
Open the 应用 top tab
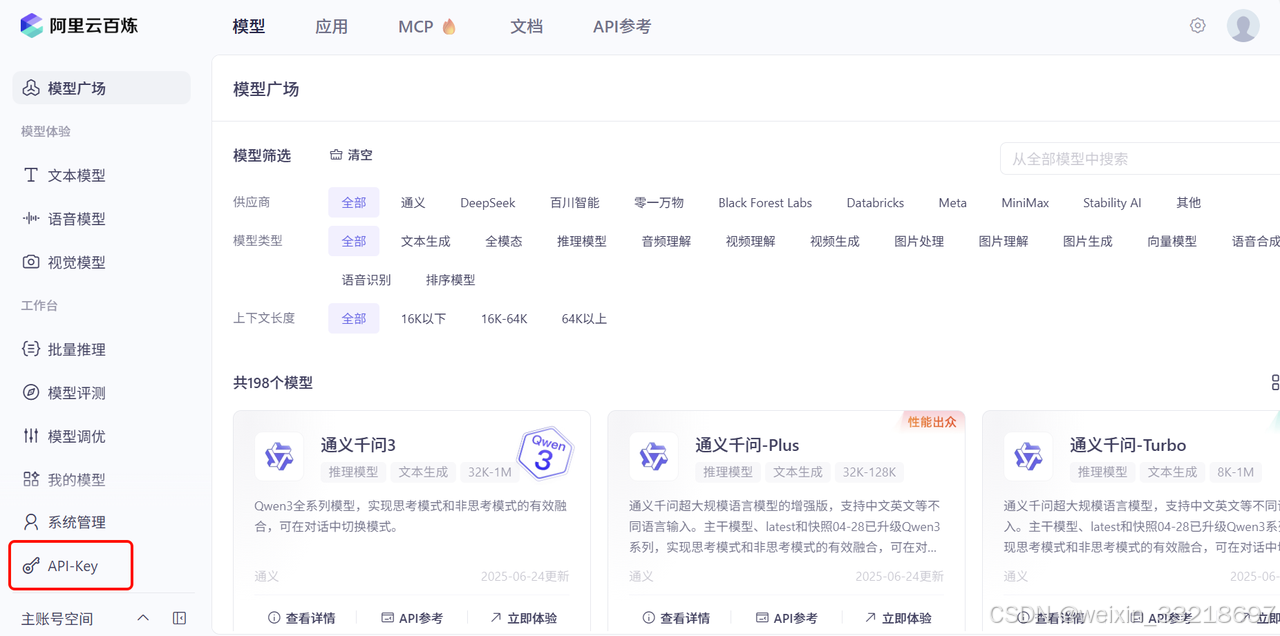tap(332, 27)
